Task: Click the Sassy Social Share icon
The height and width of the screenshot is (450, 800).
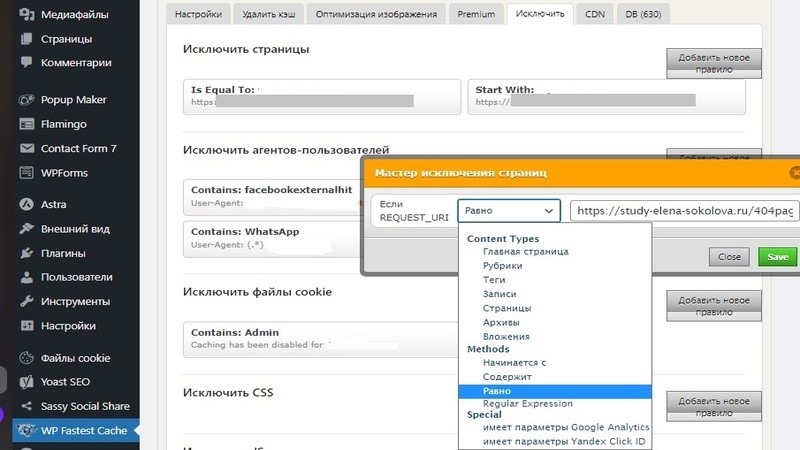Action: (27, 406)
